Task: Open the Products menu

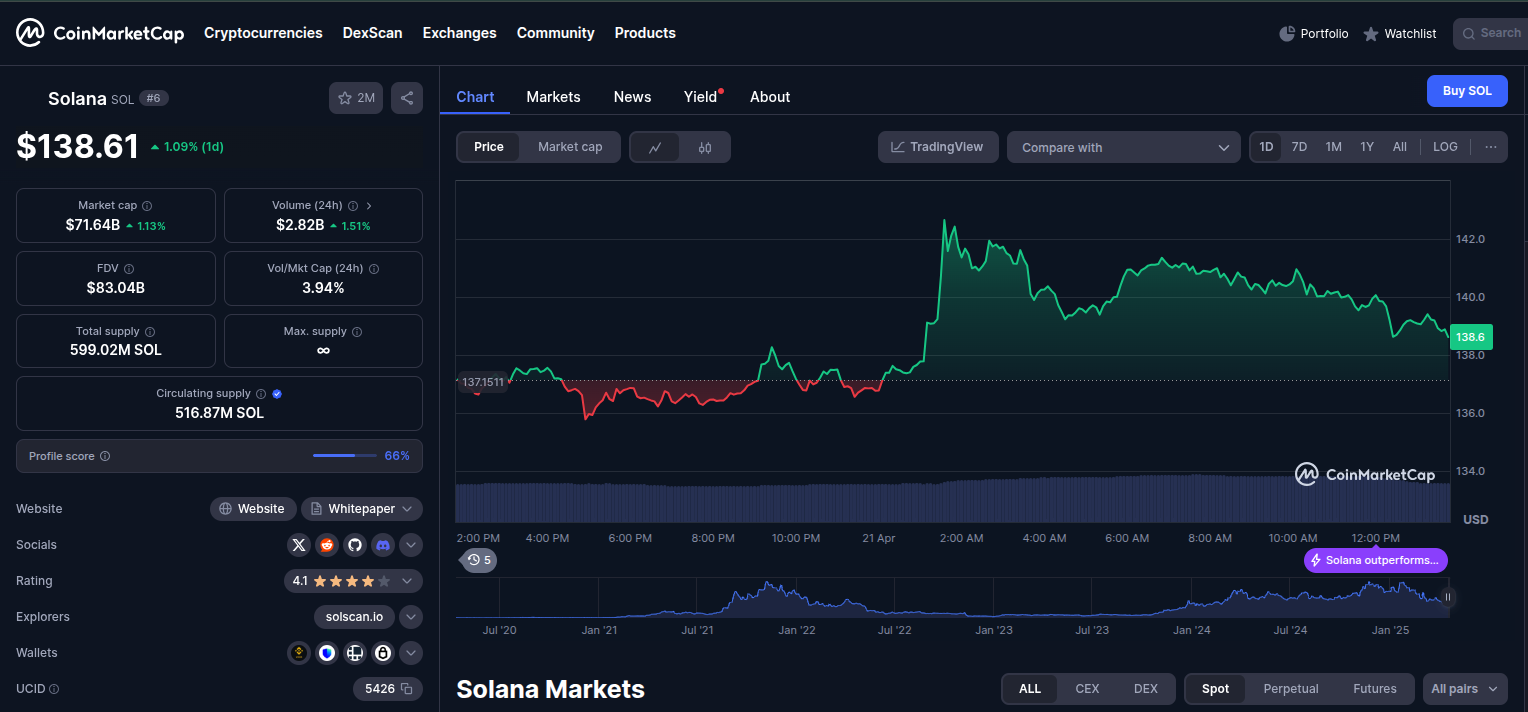Action: tap(645, 33)
